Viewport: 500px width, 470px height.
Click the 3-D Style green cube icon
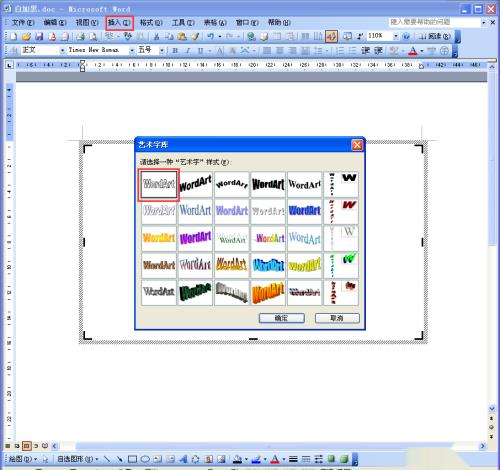[x=344, y=459]
